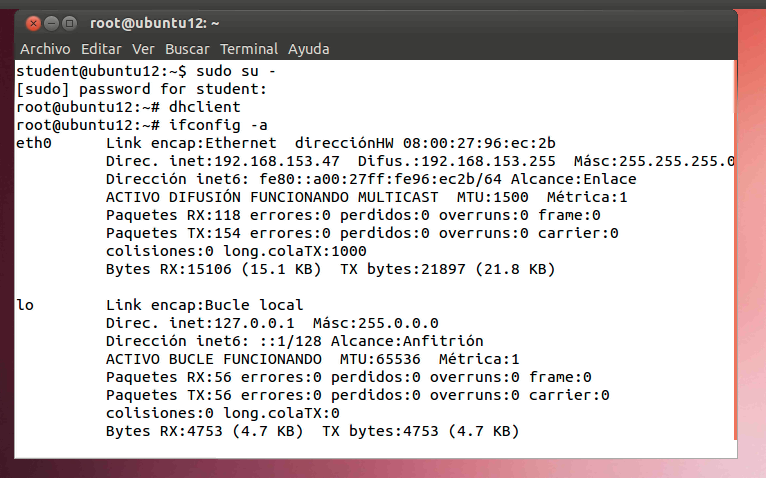
Task: Open the Archivo menu
Action: [46, 49]
